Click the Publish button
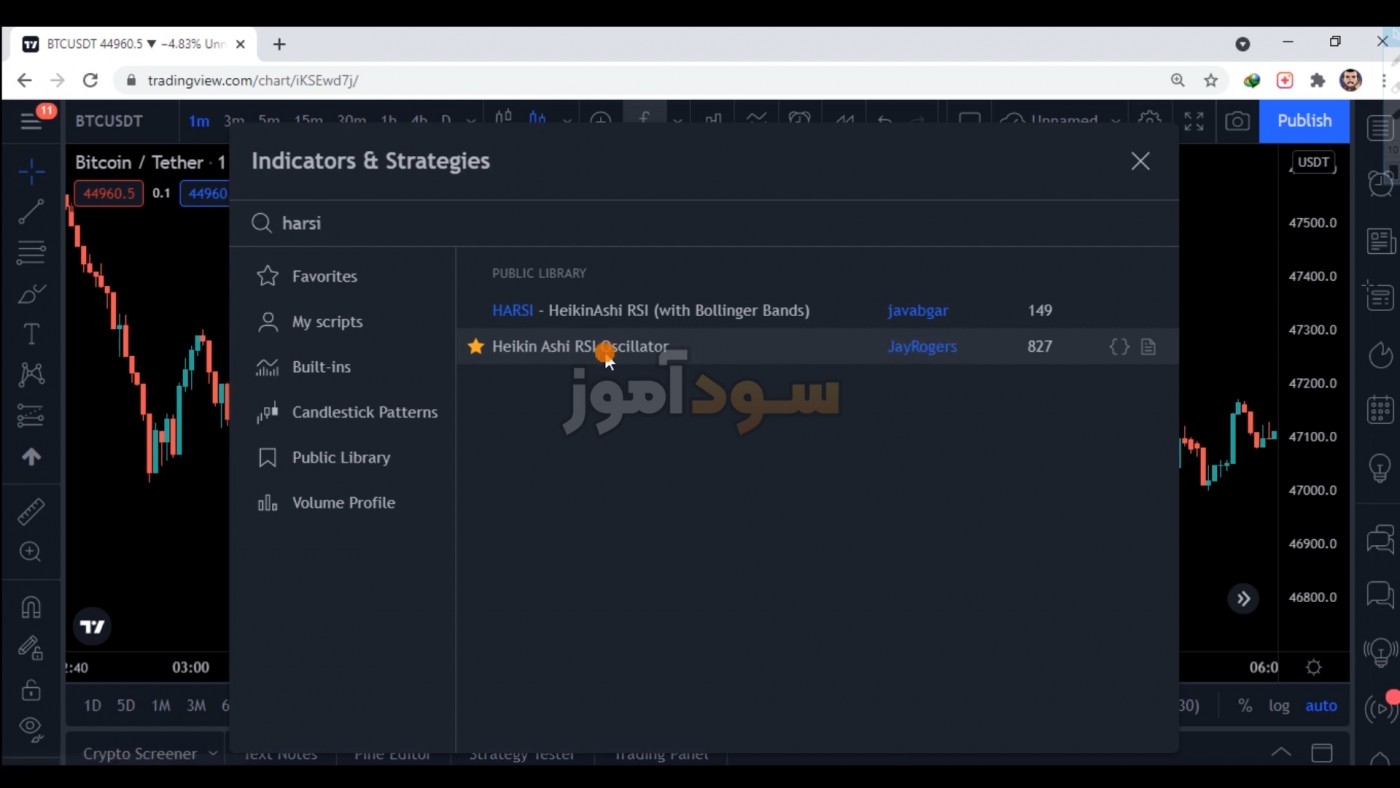 [1304, 121]
